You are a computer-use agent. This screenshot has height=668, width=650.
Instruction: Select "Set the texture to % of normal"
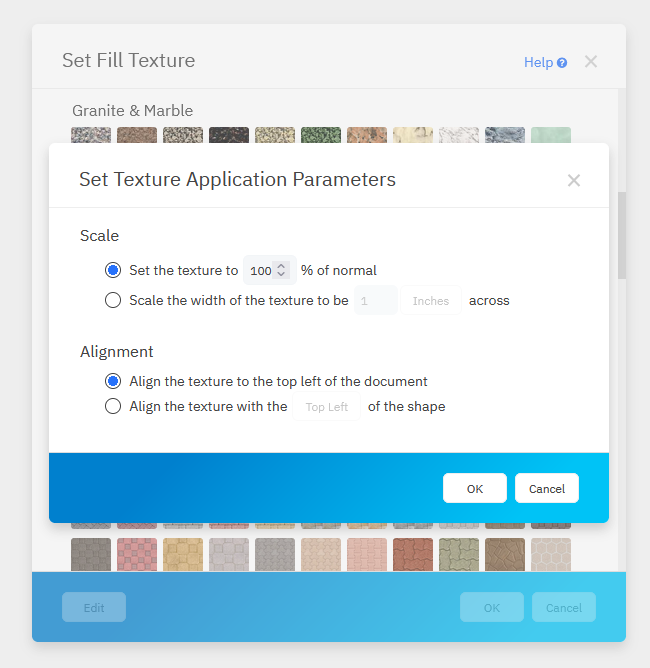click(x=113, y=270)
